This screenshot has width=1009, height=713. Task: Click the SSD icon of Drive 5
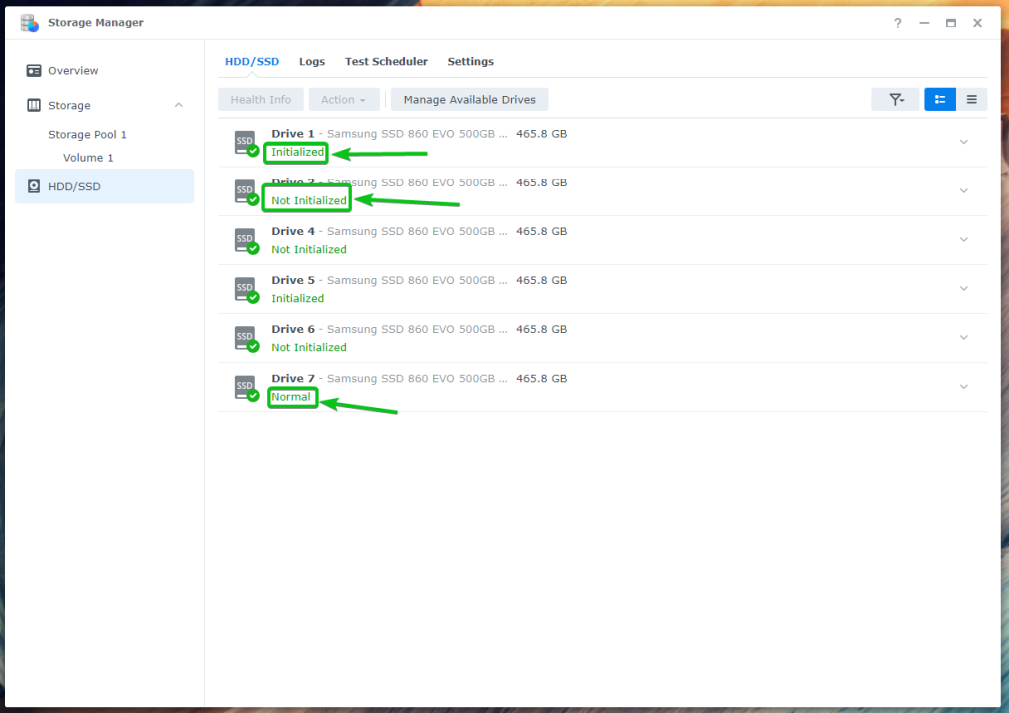[246, 290]
